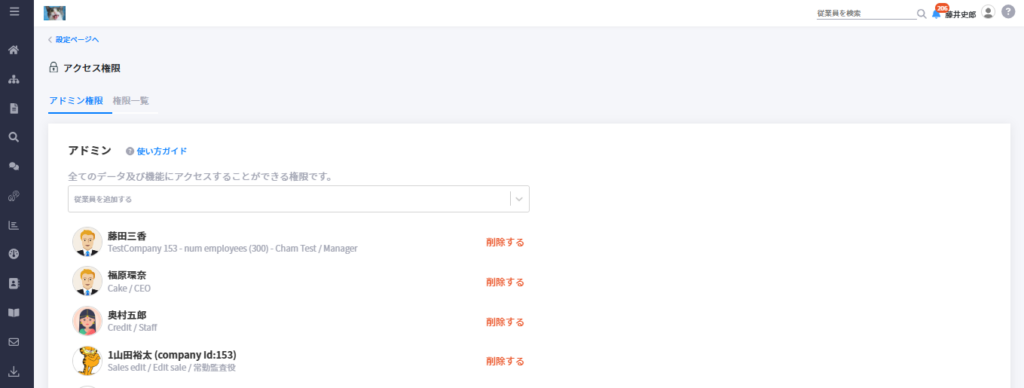This screenshot has height=388, width=1024.
Task: Remove 奥村五郎 with 削除する
Action: 505,322
